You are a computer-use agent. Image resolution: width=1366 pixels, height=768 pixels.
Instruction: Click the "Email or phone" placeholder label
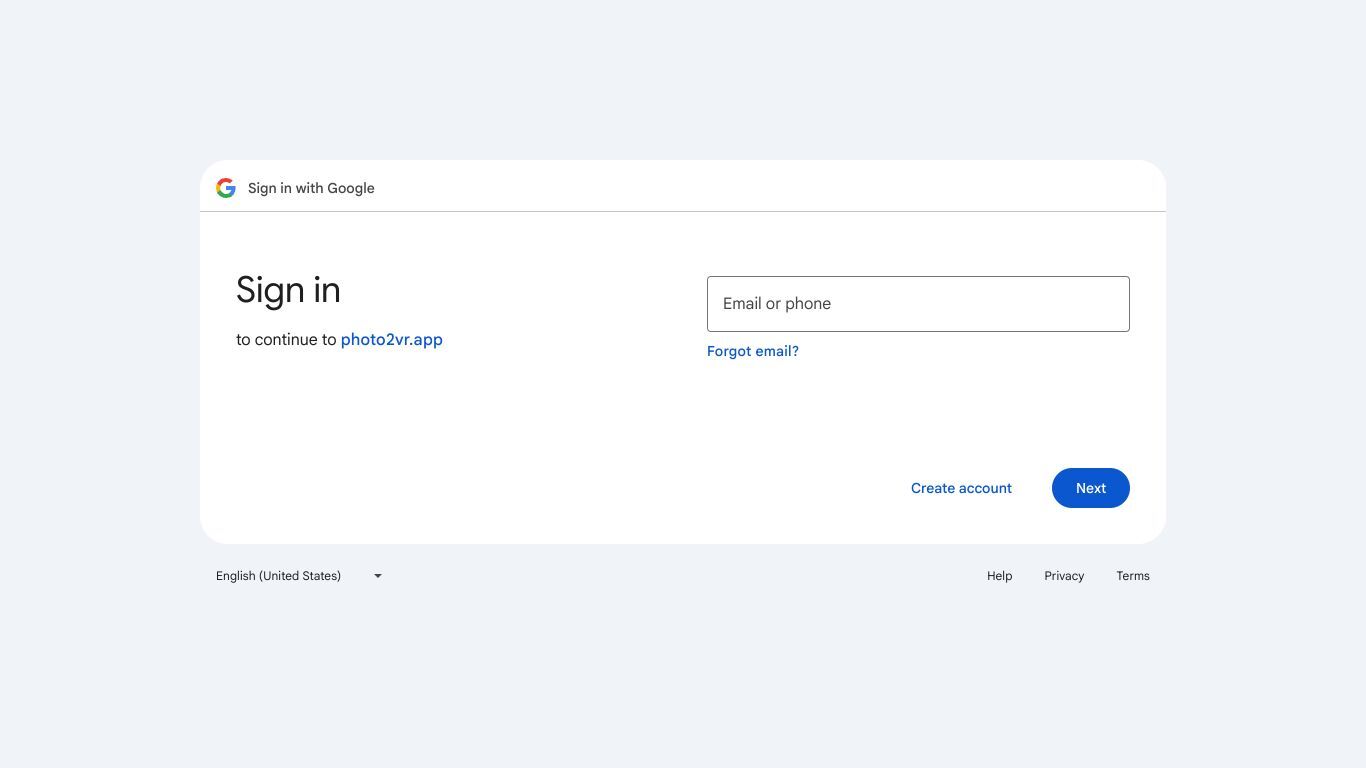pyautogui.click(x=777, y=304)
